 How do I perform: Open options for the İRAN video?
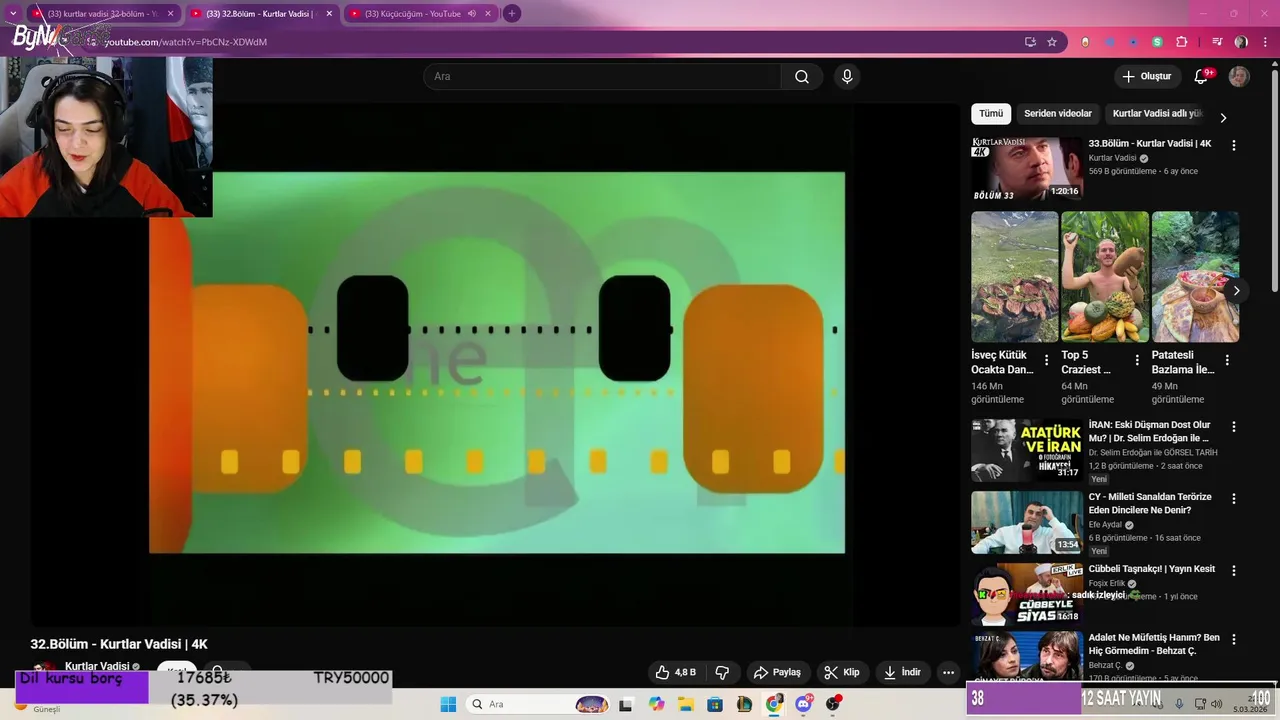[1233, 427]
